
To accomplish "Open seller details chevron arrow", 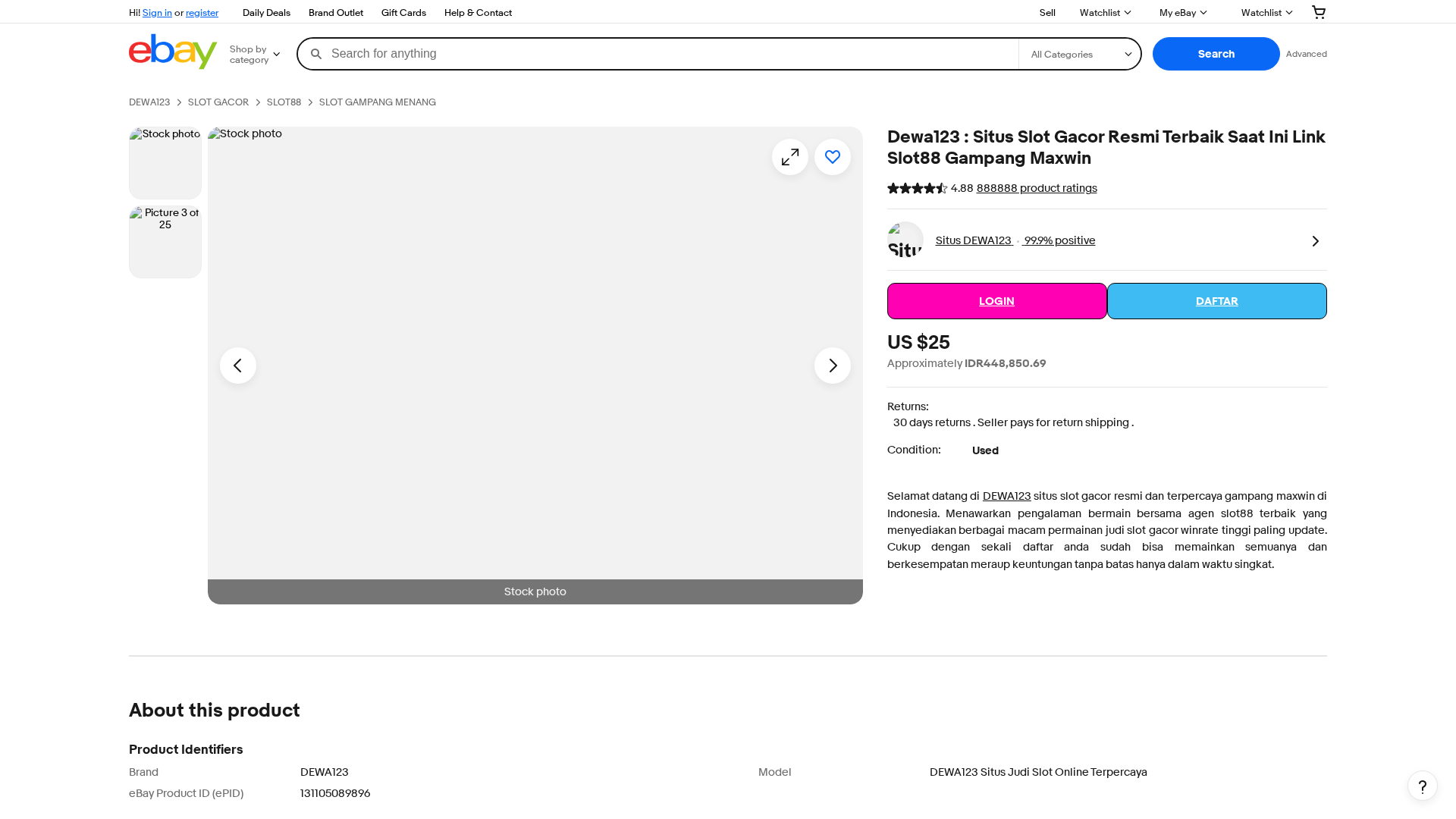I will point(1316,241).
